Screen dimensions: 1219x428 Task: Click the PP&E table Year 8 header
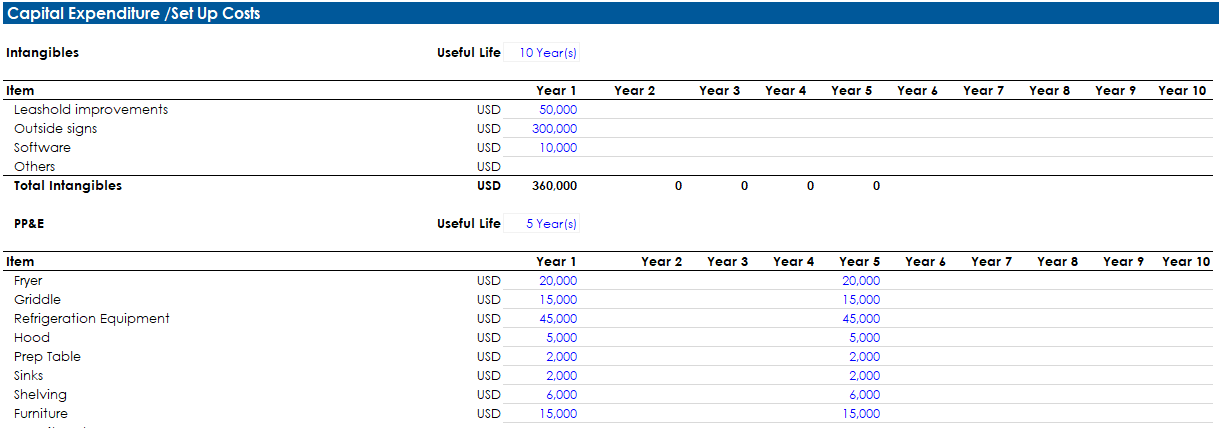[x=1058, y=262]
